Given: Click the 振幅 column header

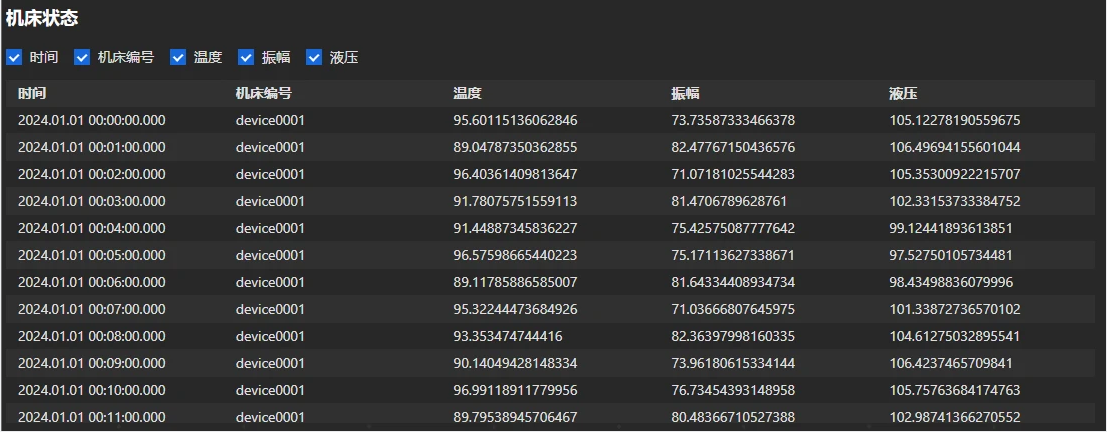Looking at the screenshot, I should click(685, 94).
